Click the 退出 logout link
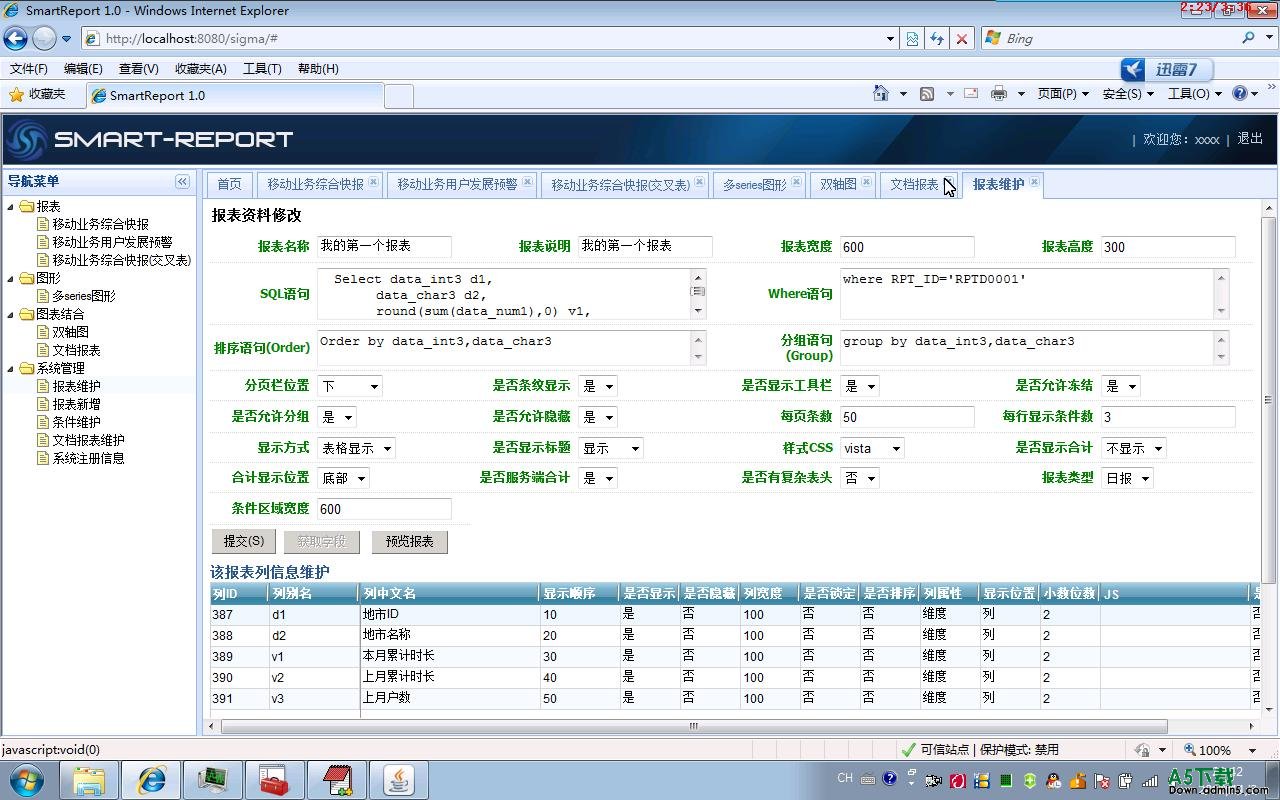Image resolution: width=1280 pixels, height=800 pixels. [1250, 139]
